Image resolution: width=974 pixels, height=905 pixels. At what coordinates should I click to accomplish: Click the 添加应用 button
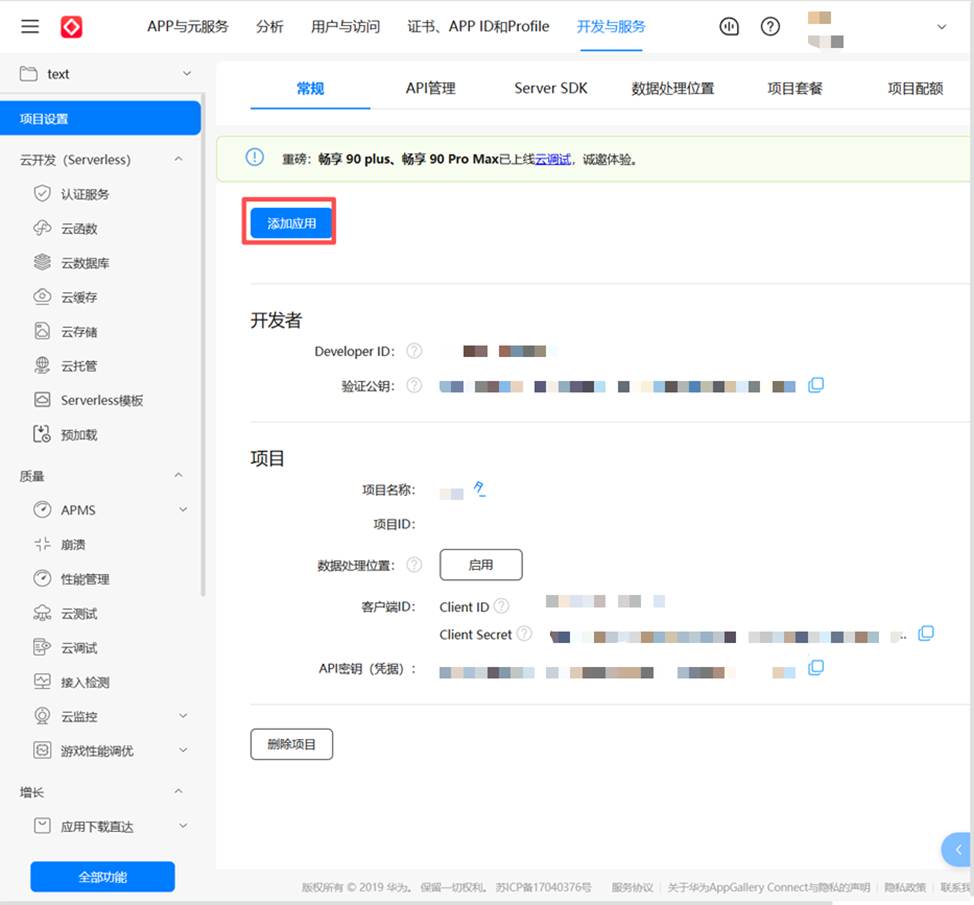pyautogui.click(x=291, y=223)
